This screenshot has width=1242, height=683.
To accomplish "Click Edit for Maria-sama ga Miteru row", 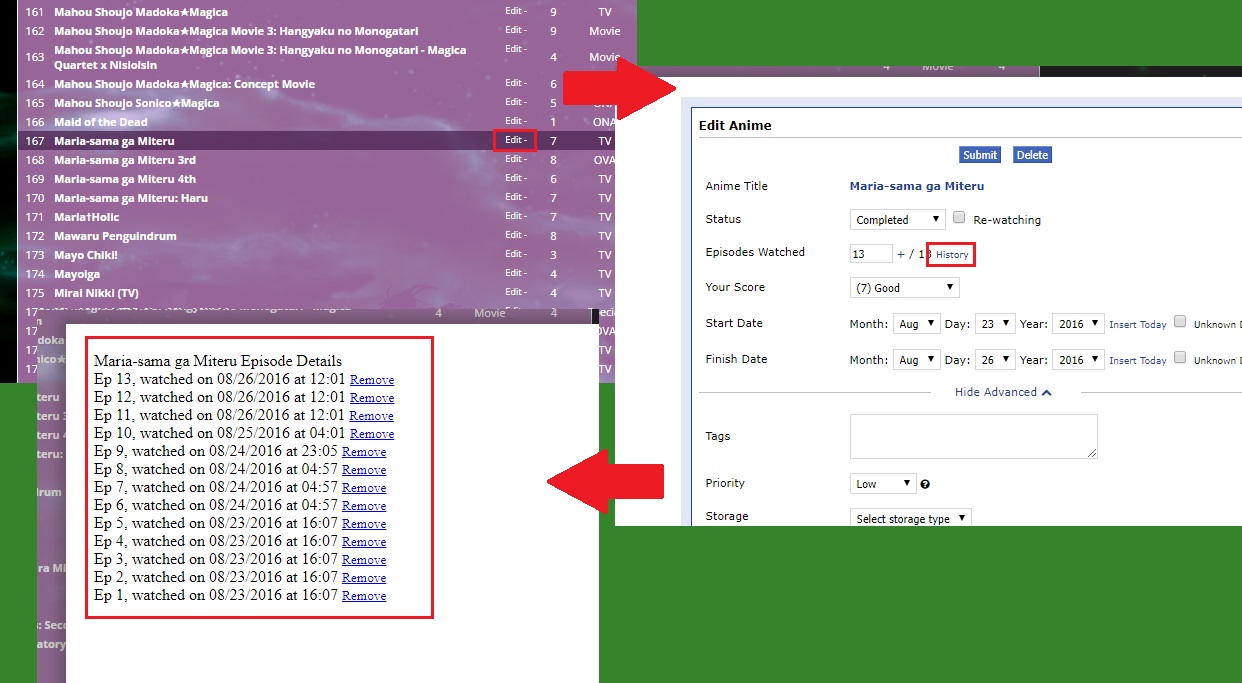I will tap(515, 141).
